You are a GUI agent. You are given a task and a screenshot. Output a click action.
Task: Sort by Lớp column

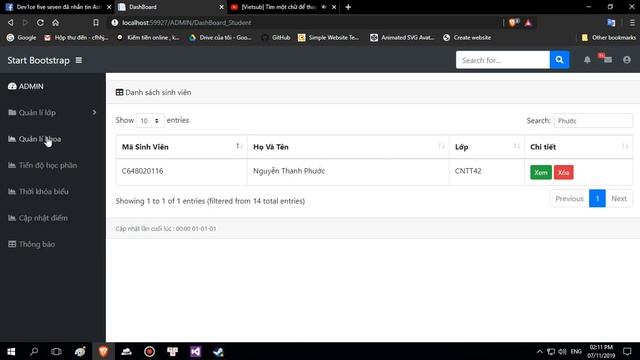pyautogui.click(x=487, y=147)
